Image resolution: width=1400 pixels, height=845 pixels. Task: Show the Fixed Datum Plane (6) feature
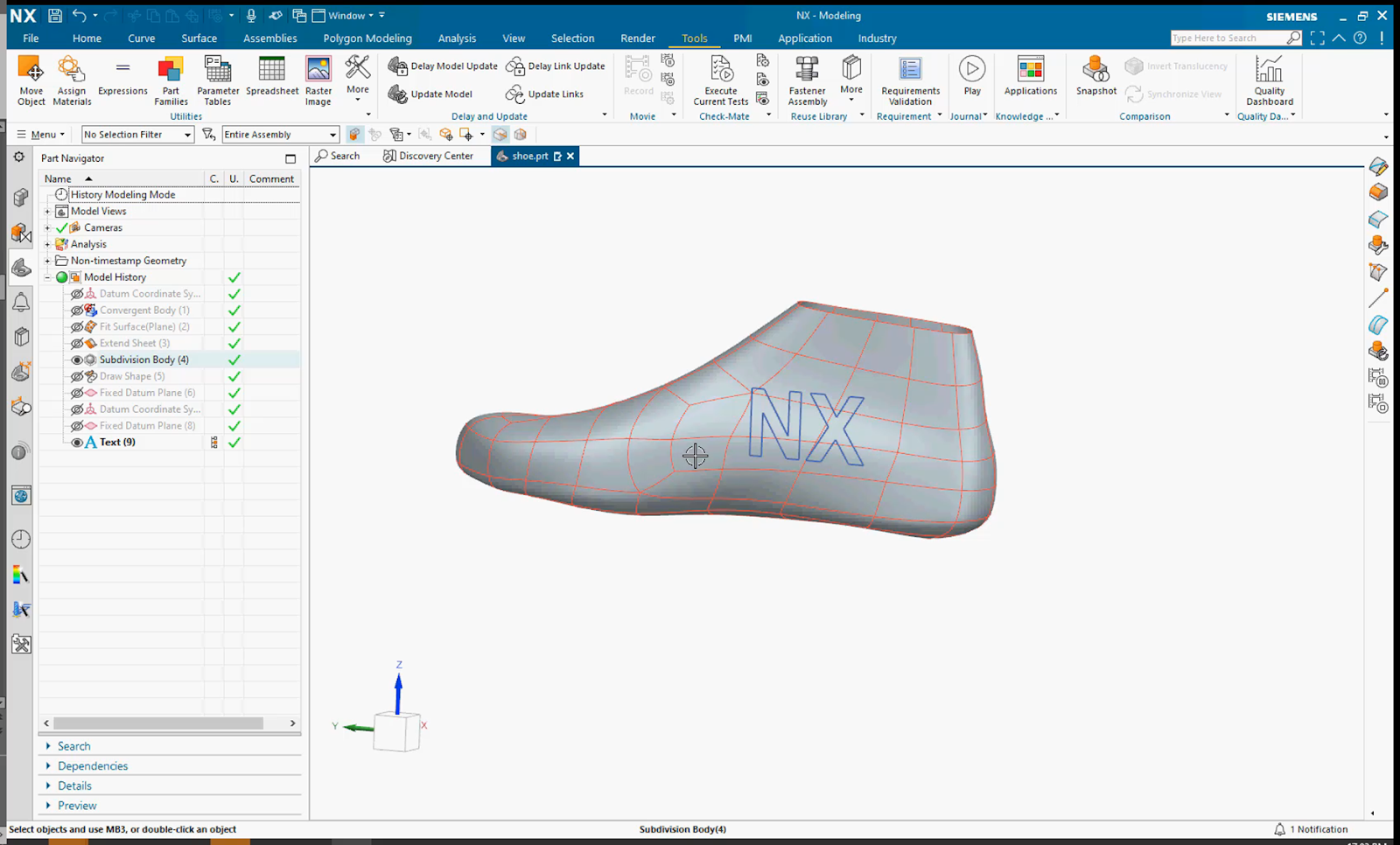point(77,394)
